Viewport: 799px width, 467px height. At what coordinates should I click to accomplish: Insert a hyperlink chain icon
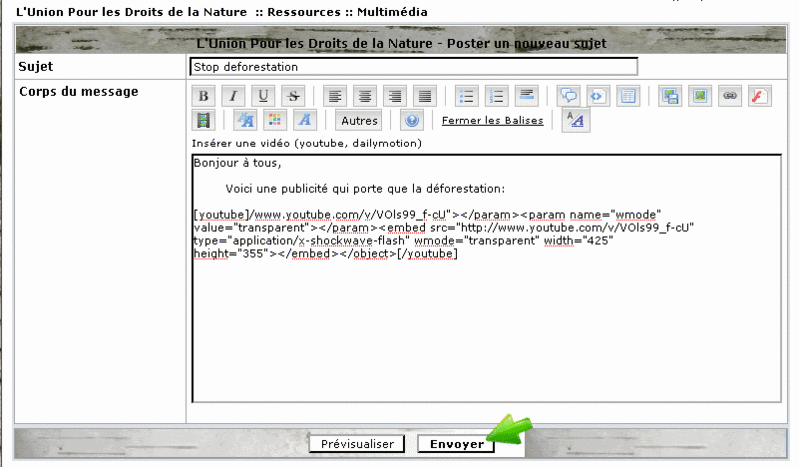pos(730,96)
